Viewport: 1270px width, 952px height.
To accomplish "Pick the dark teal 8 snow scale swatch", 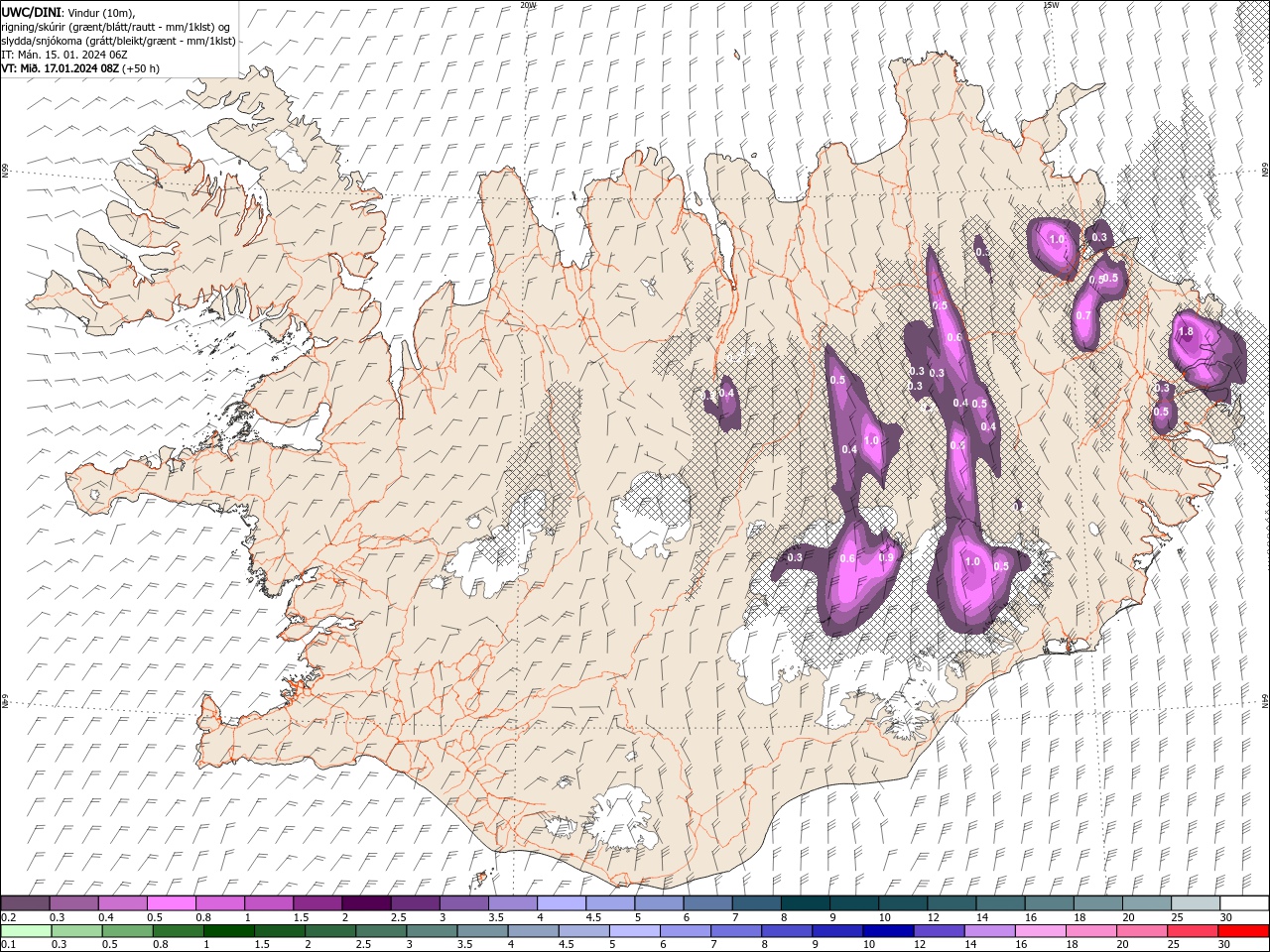I will pyautogui.click(x=804, y=903).
